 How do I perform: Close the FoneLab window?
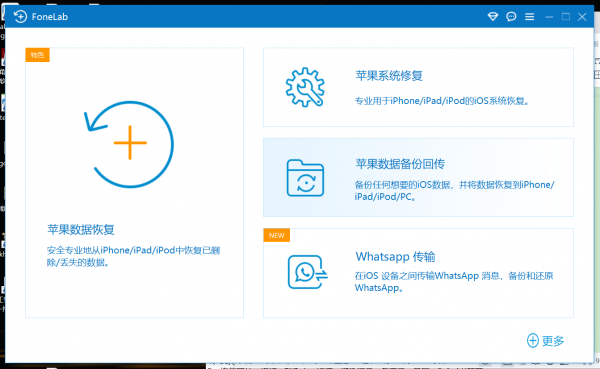[582, 16]
